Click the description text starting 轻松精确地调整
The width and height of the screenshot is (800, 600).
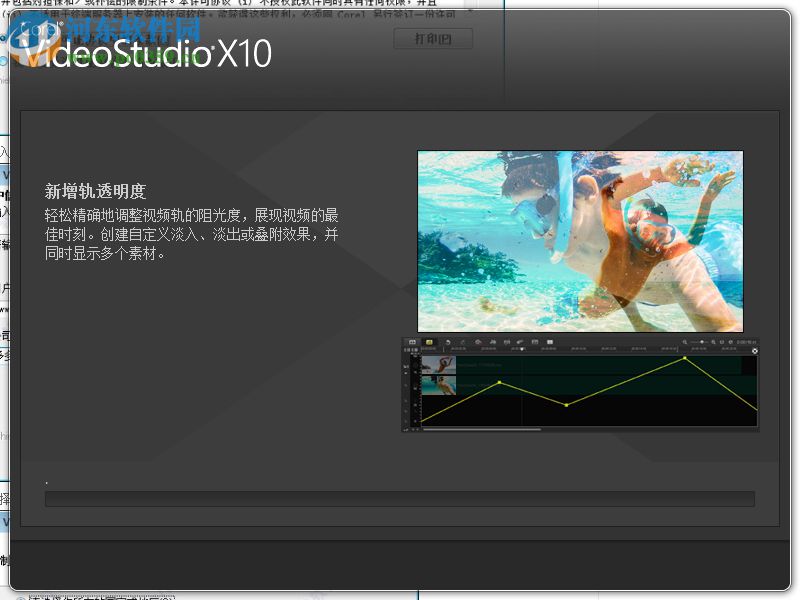tap(191, 234)
